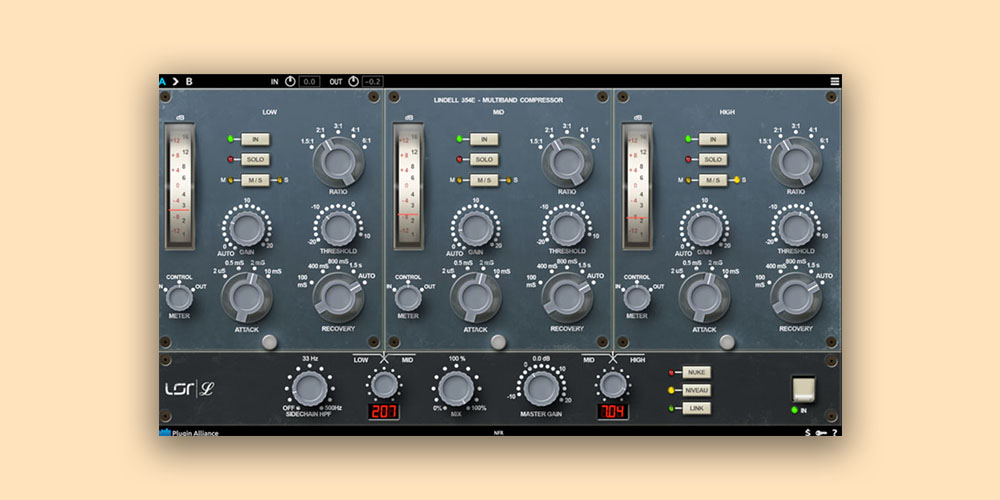1000x500 pixels.
Task: Solo the LOW band
Action: pos(255,159)
